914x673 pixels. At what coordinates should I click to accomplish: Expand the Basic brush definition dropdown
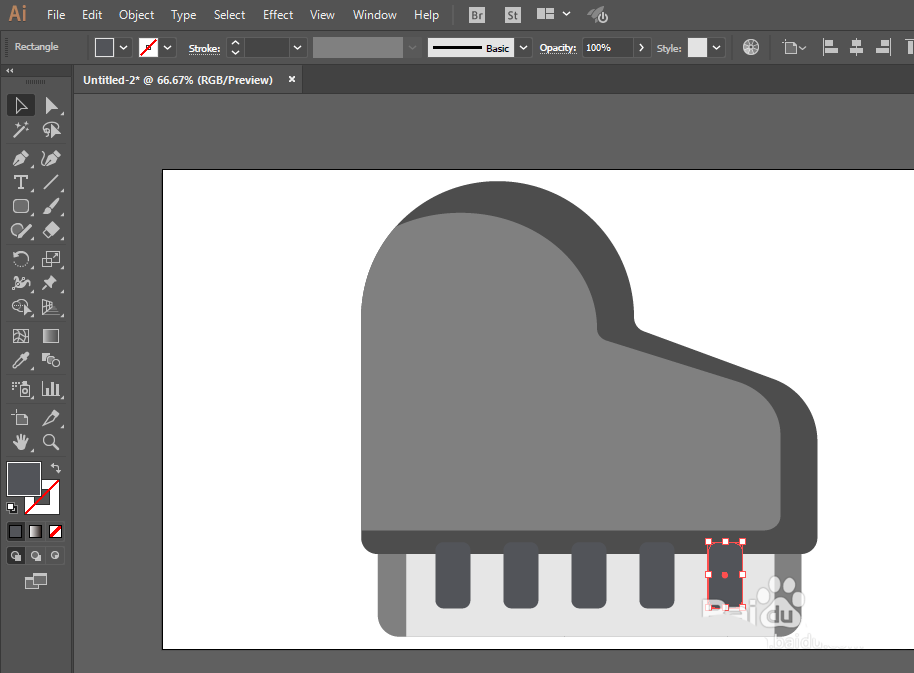click(x=523, y=47)
